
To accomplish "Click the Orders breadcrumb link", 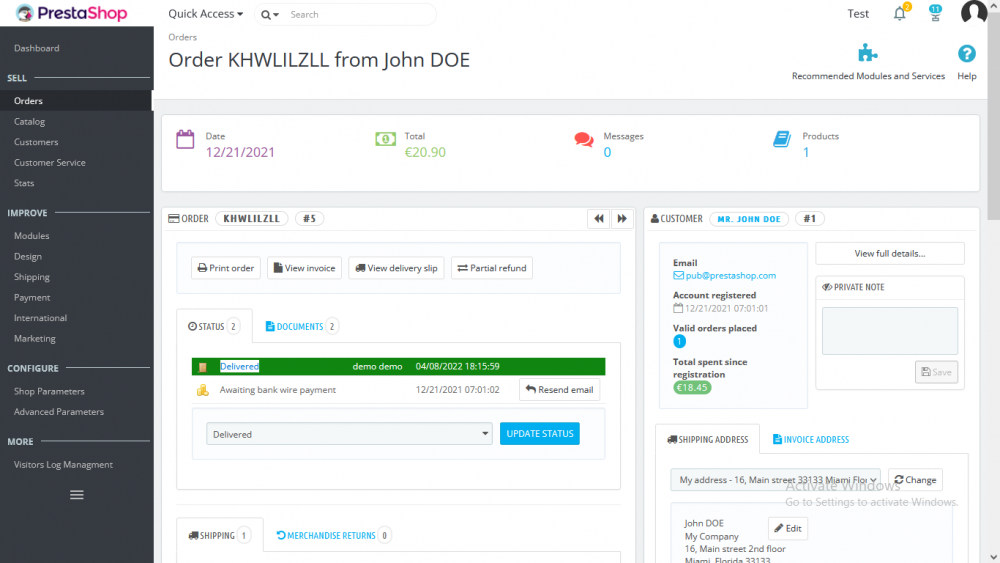I will tap(182, 37).
